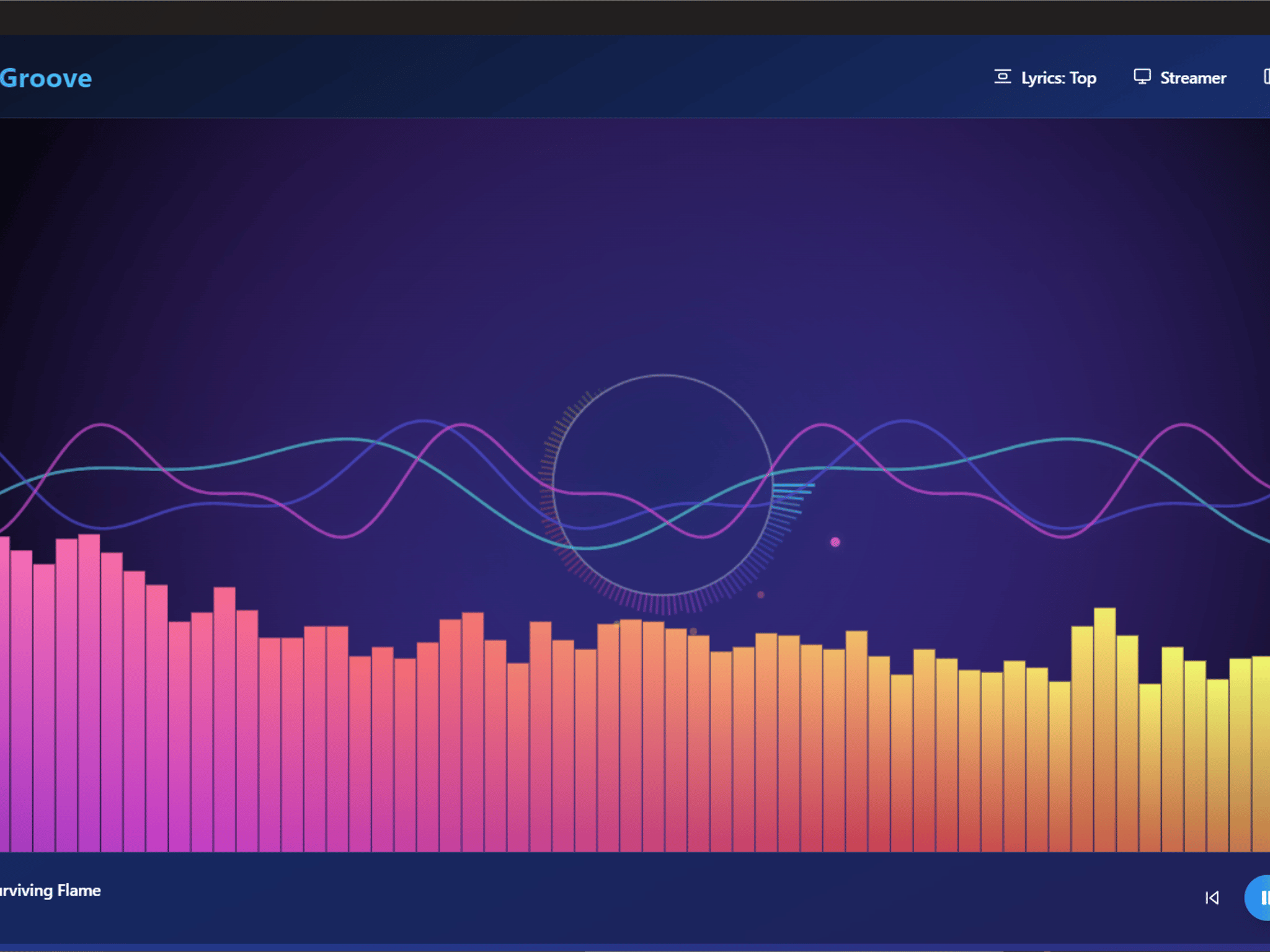Viewport: 1270px width, 952px height.
Task: Click the Streamer monitor icon
Action: point(1142,77)
